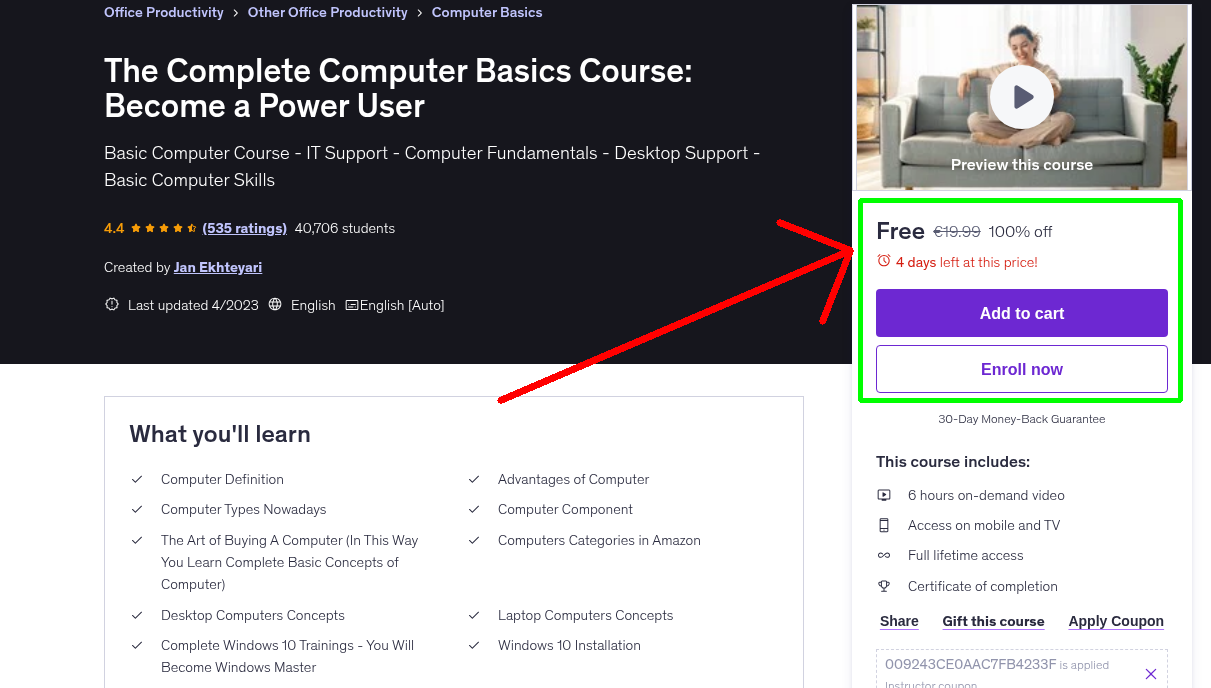Screen dimensions: 1211x688
Task: Click 'This course includes:' heading
Action: 953,462
